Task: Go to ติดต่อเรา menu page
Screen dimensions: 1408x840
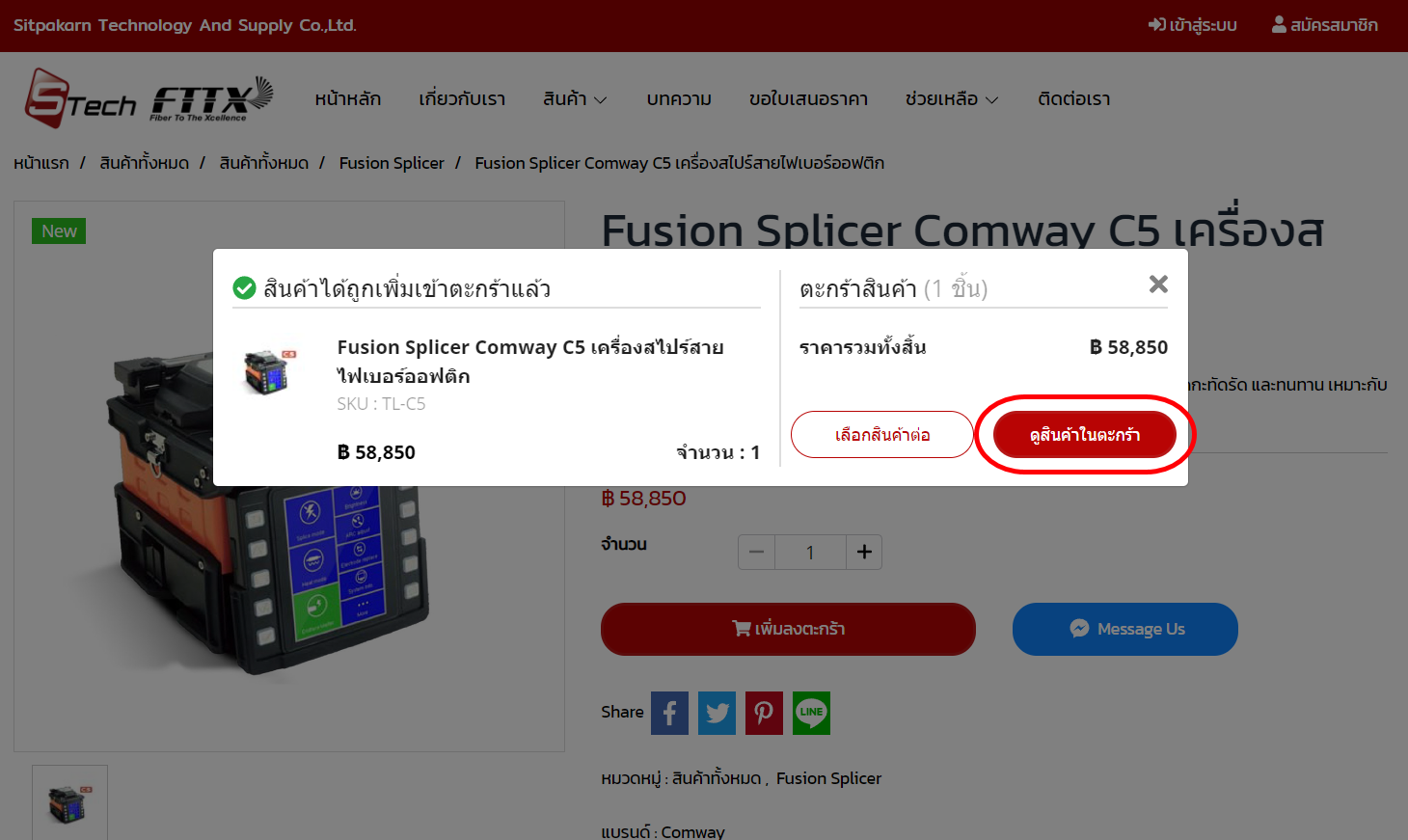Action: (1073, 99)
